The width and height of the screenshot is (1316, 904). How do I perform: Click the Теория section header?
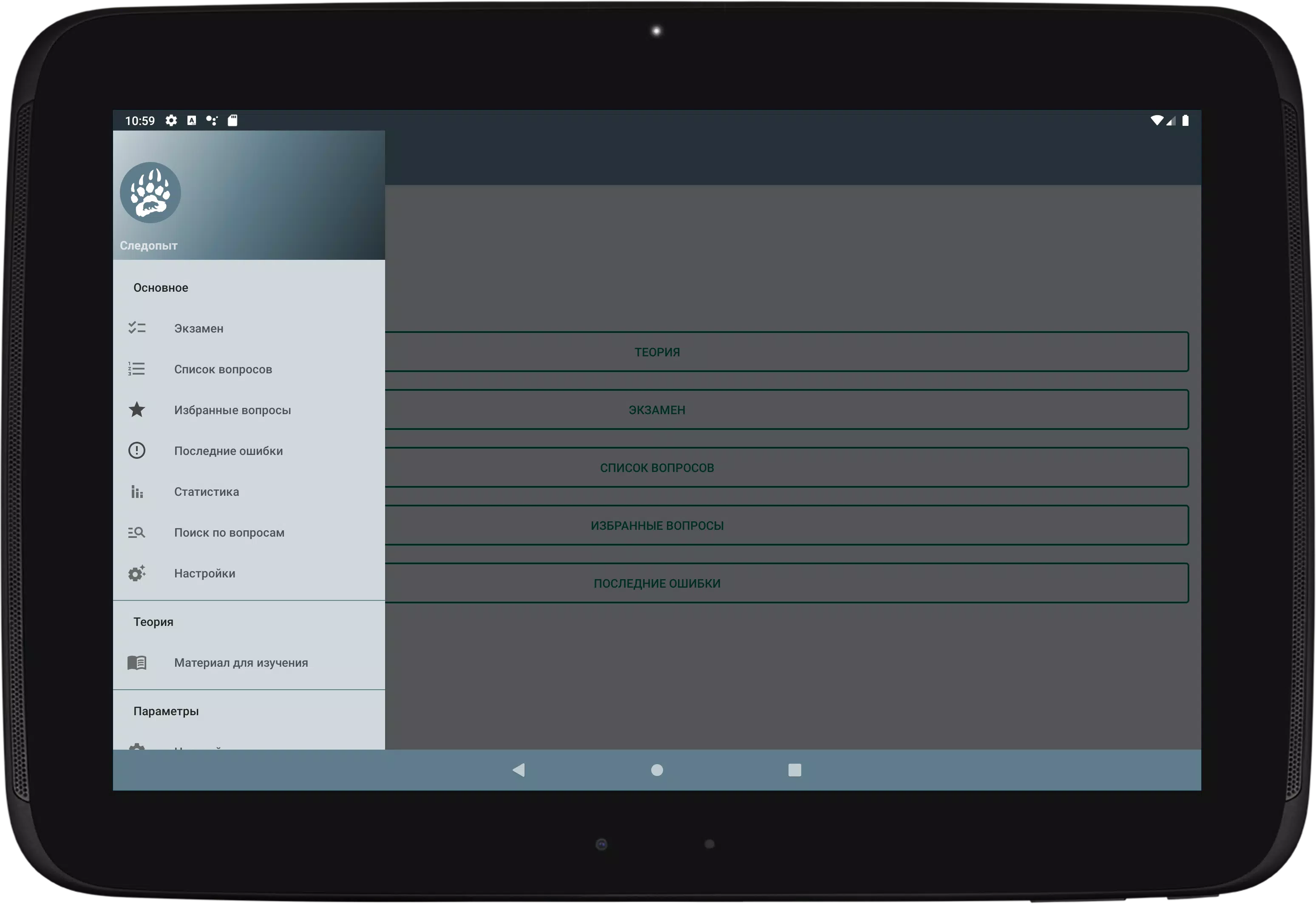point(153,622)
